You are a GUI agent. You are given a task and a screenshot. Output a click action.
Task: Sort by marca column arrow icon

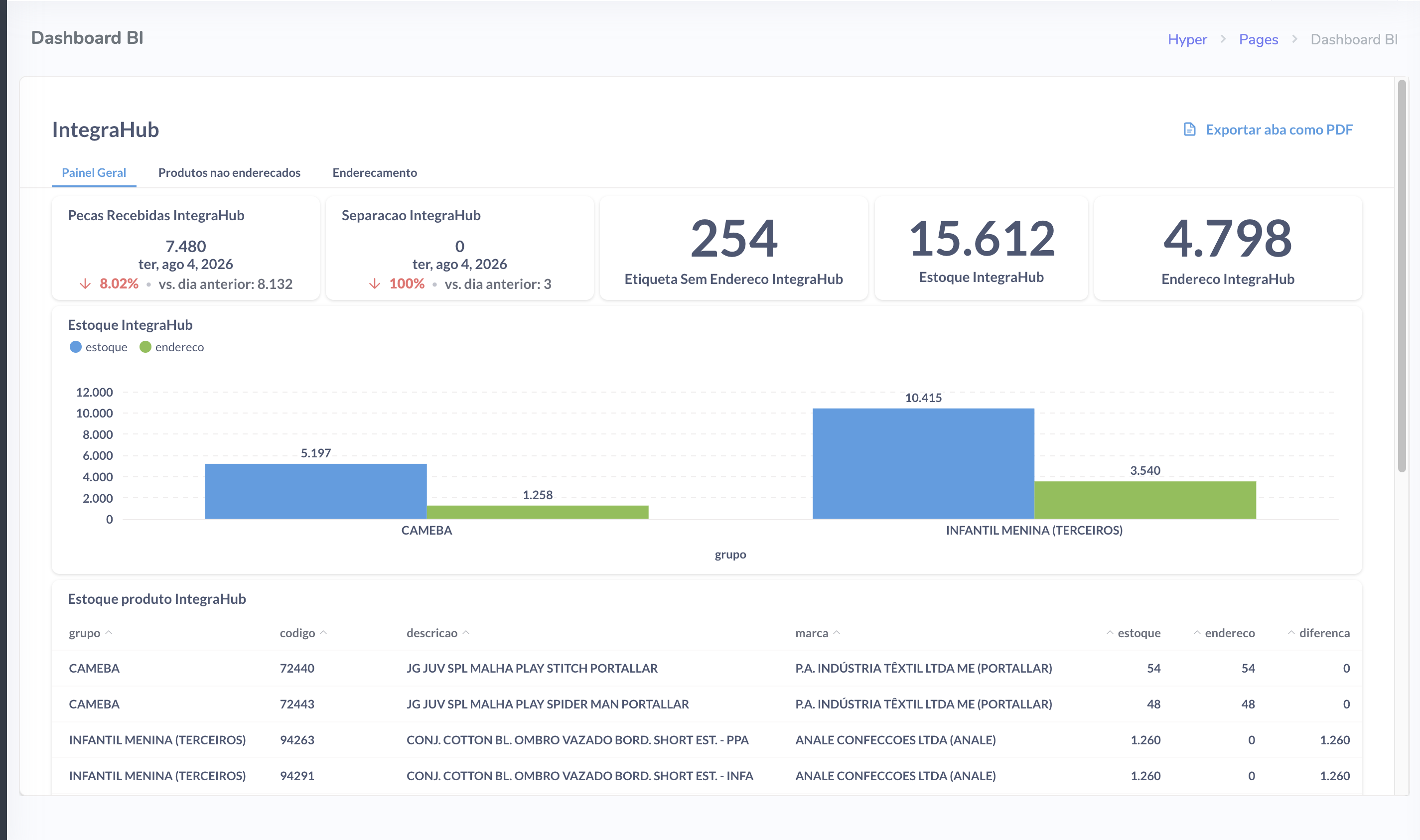(837, 633)
